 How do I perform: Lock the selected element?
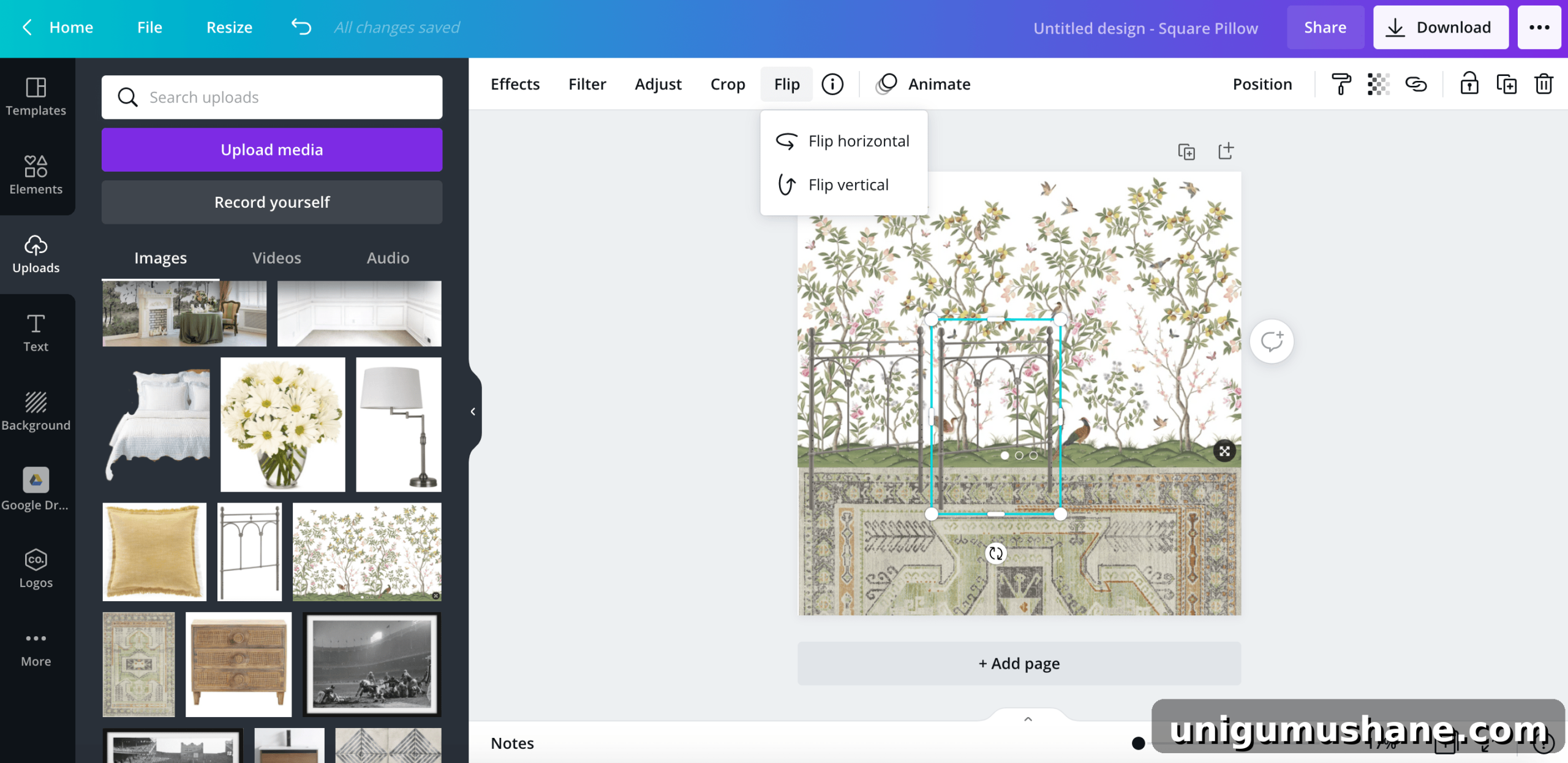tap(1469, 84)
